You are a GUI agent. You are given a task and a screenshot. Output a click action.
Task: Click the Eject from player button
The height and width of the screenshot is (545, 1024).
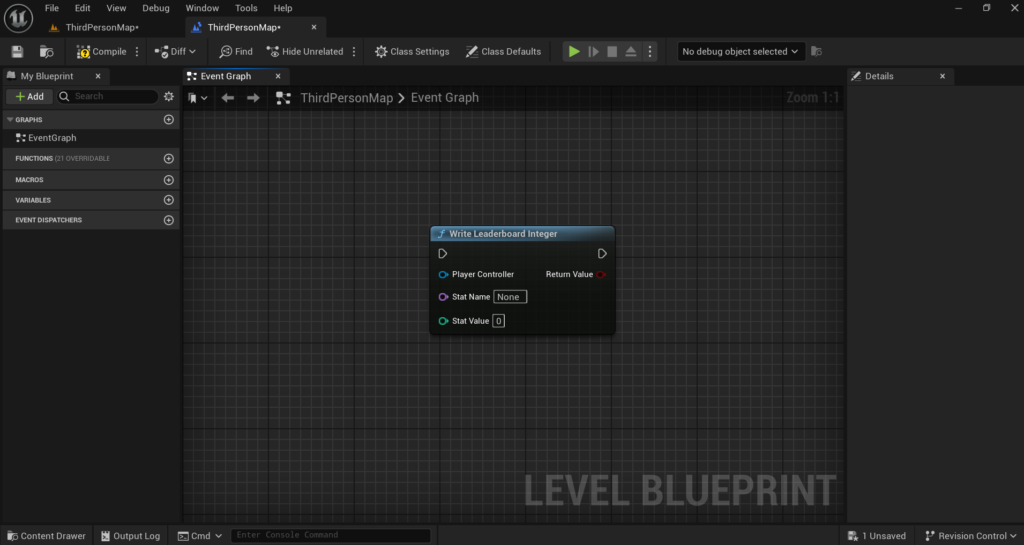[631, 52]
